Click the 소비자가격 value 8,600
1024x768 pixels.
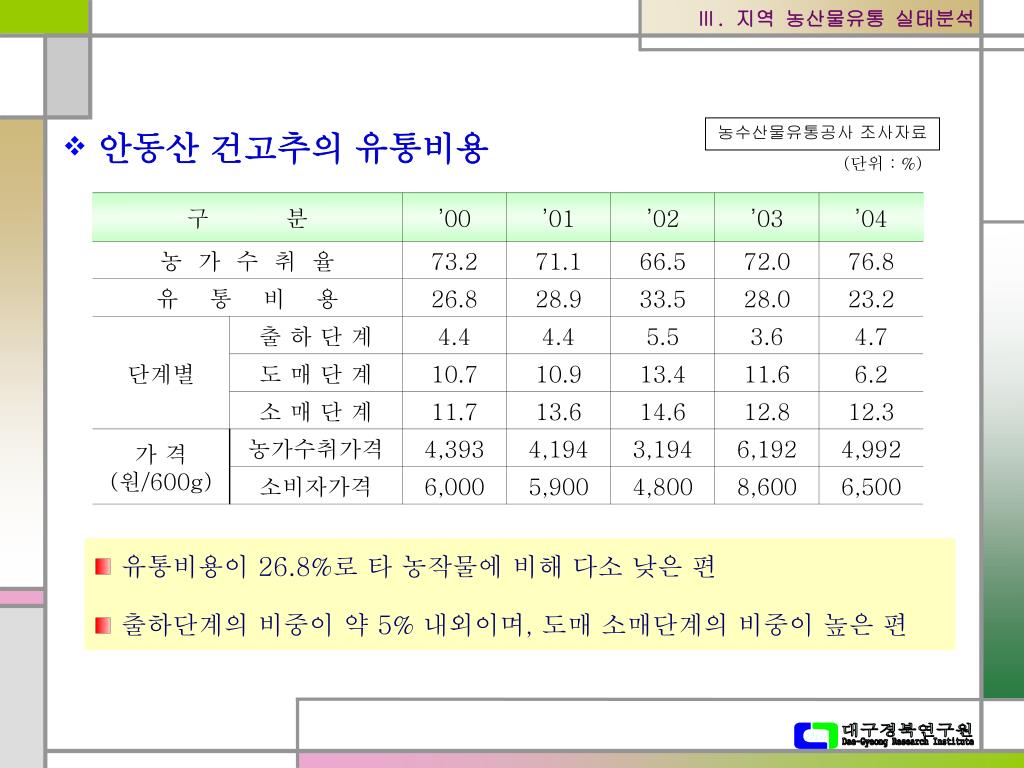[x=767, y=487]
